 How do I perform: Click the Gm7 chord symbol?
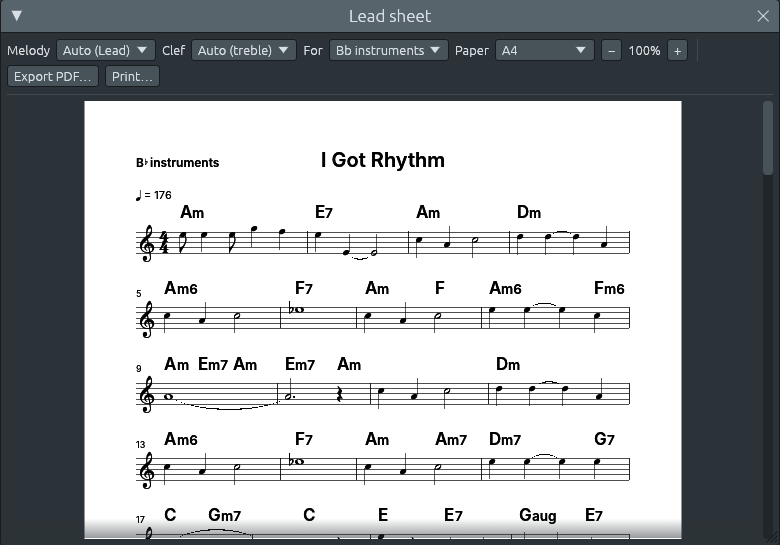point(224,515)
